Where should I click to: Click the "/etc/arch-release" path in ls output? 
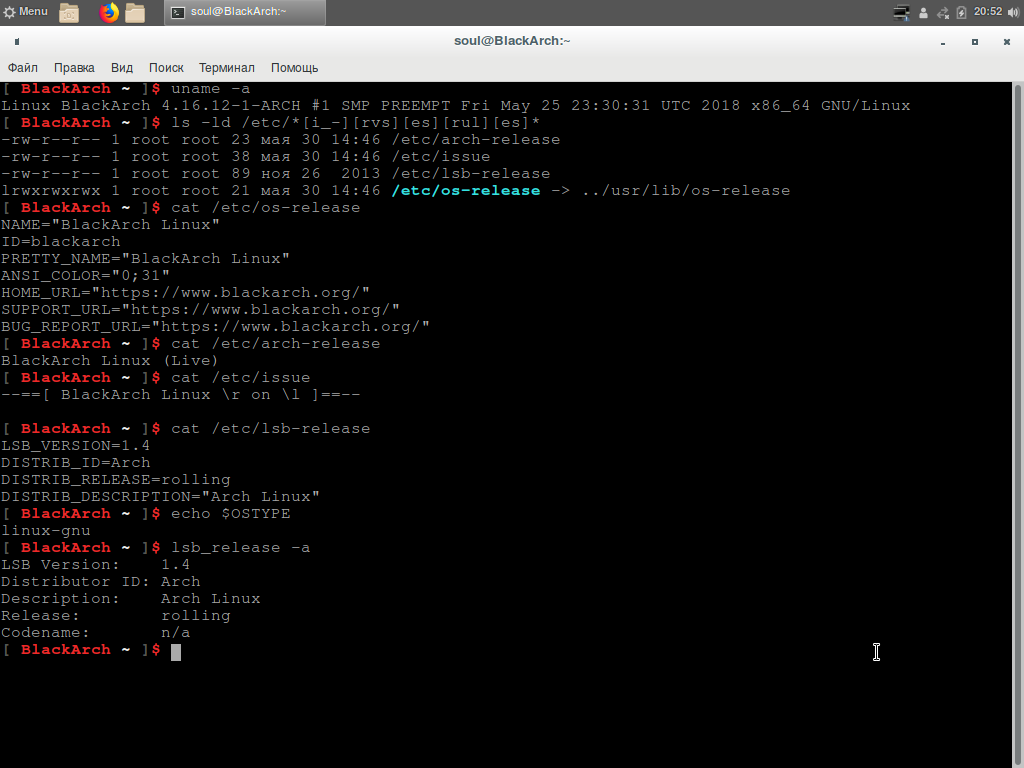click(x=475, y=140)
